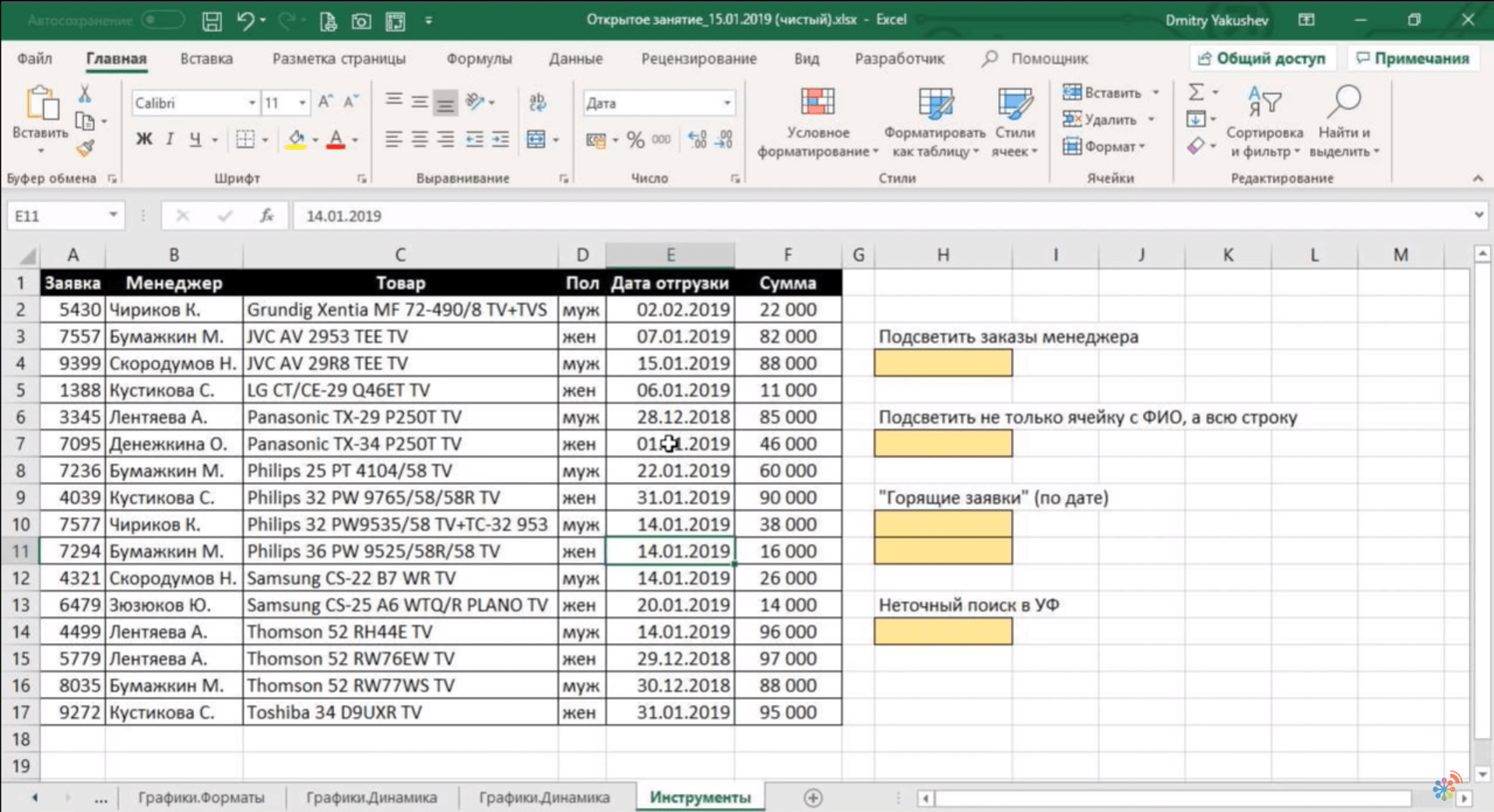
Task: Click the AutoSum sigma icon
Action: coord(1197,92)
